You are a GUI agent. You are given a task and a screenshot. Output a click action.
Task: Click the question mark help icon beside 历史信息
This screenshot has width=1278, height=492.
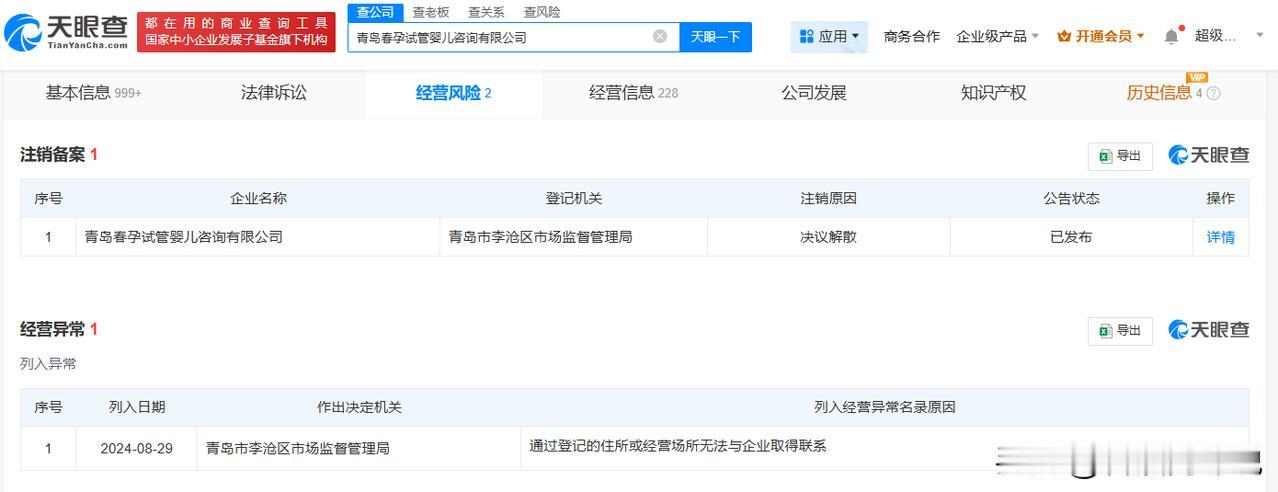tap(1213, 93)
